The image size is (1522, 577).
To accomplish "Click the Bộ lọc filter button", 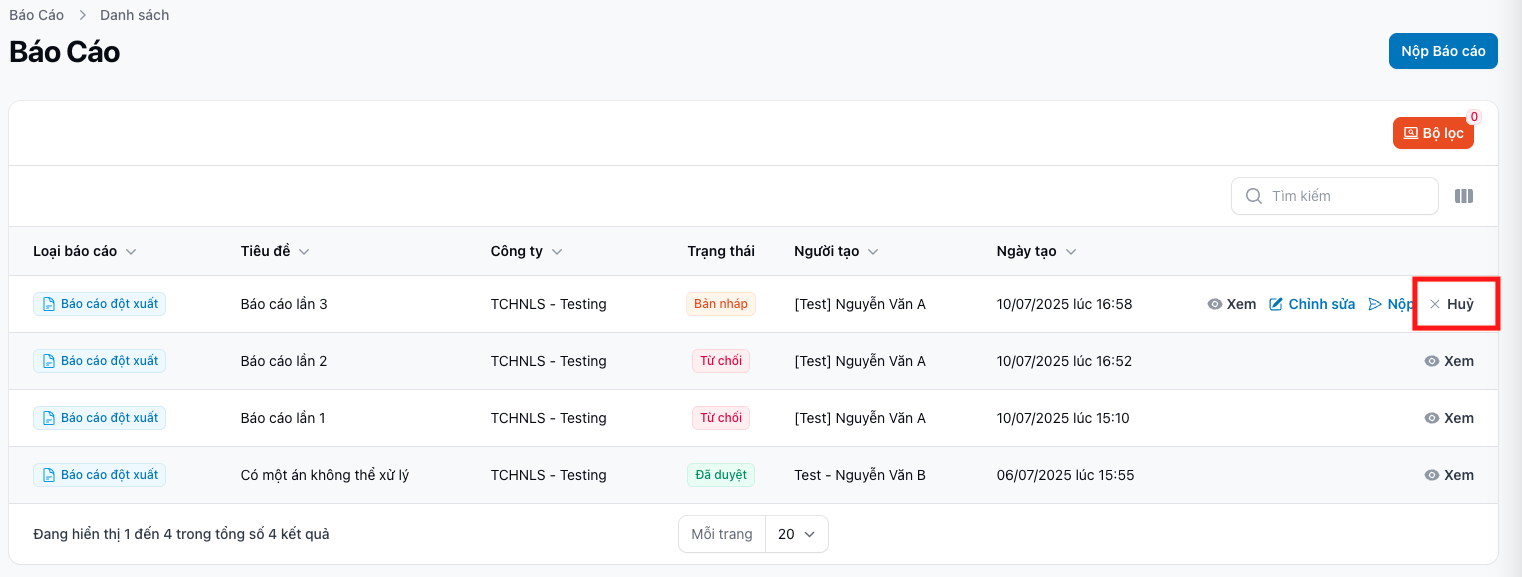I will point(1432,133).
